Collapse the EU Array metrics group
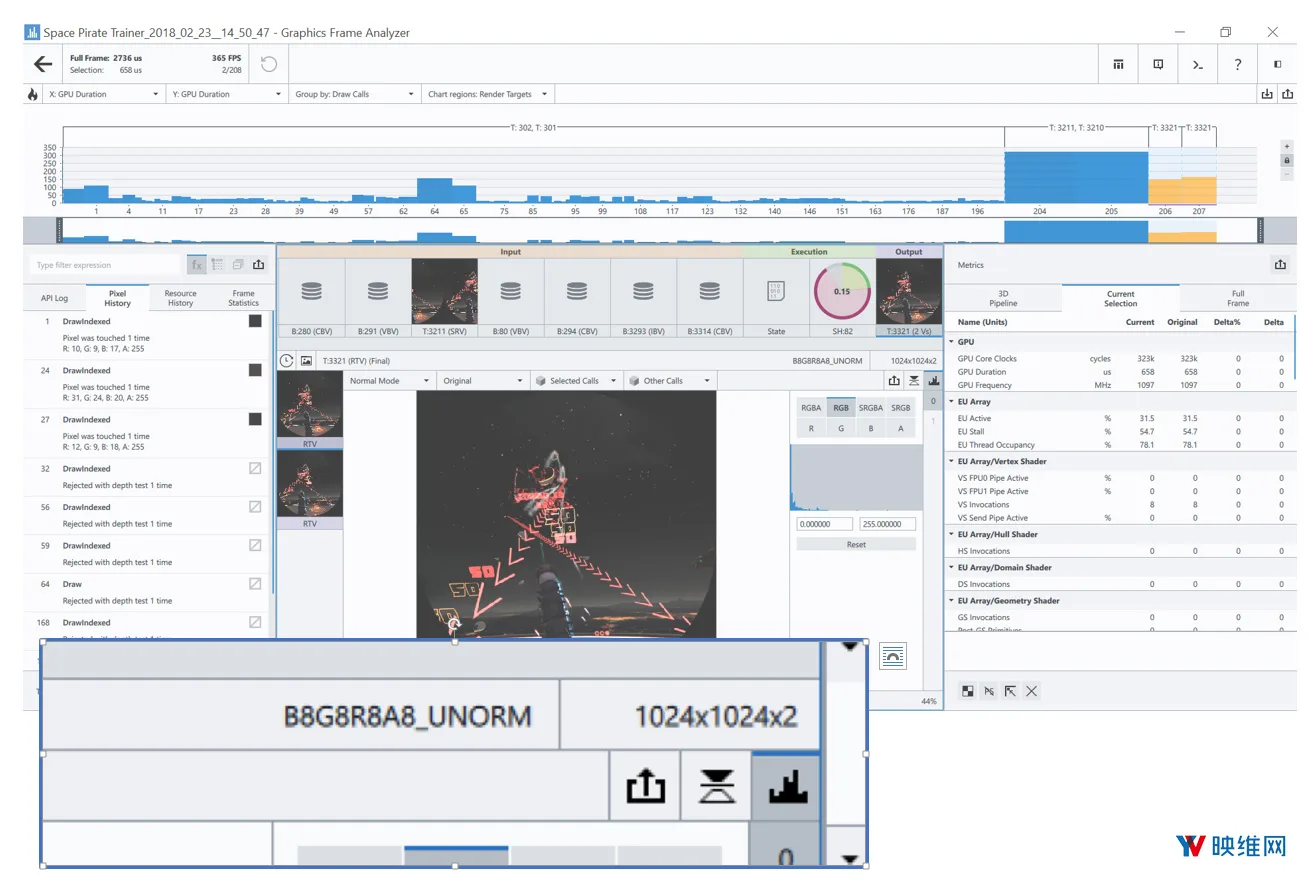 951,402
